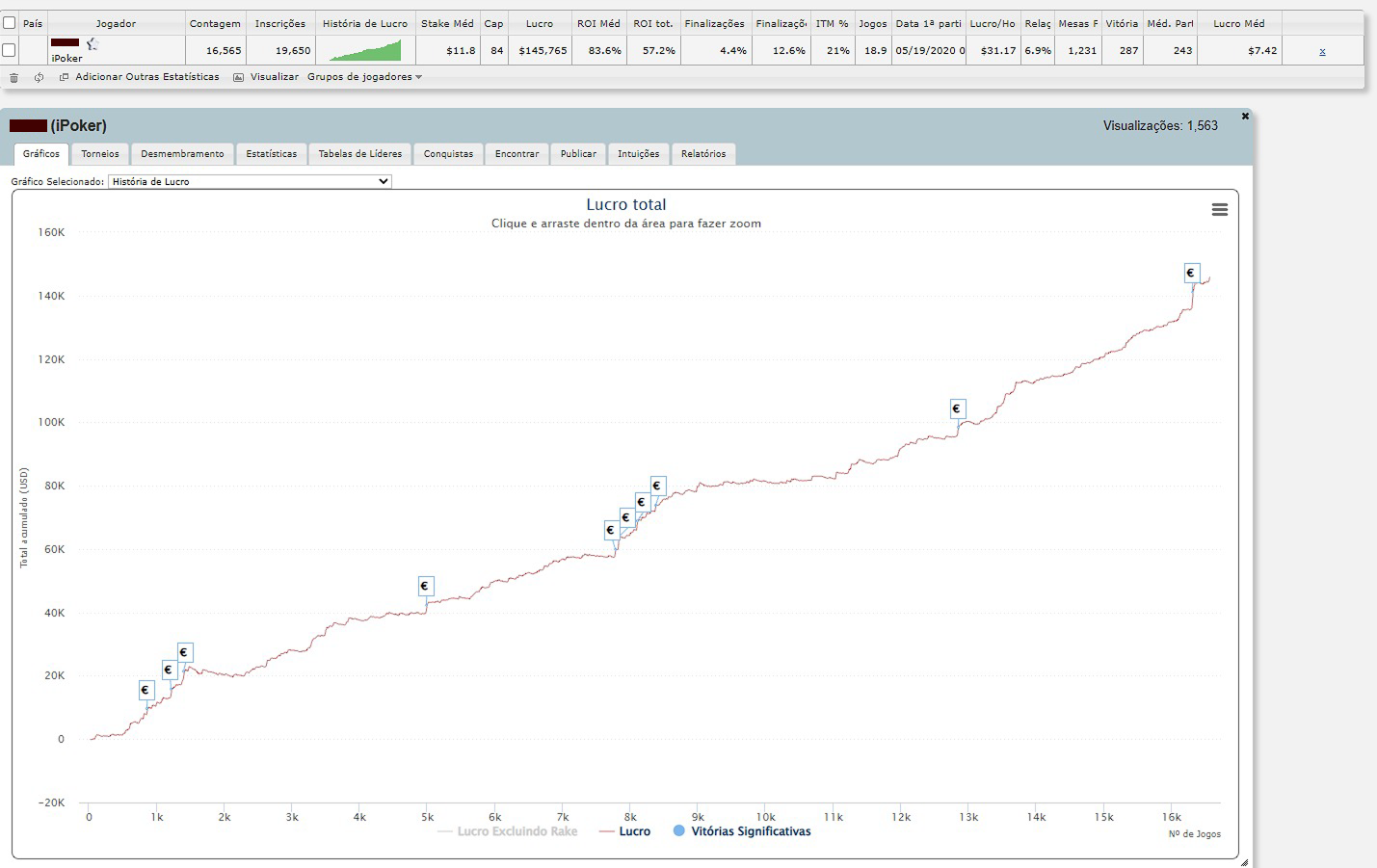Click Adicionar Outras Estatísticas link
The height and width of the screenshot is (868, 1377).
pos(146,77)
